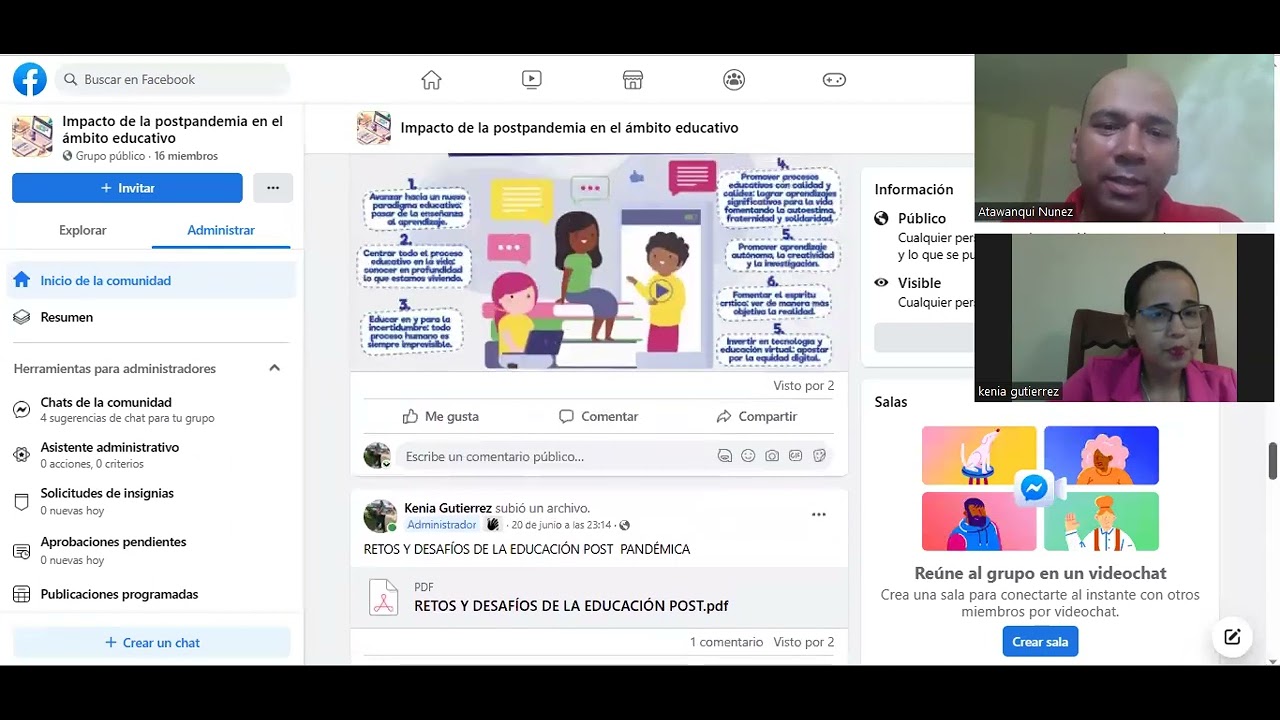Screen dimensions: 1280x720
Task: Collapse Herramientas para administradores section
Action: pyautogui.click(x=274, y=368)
